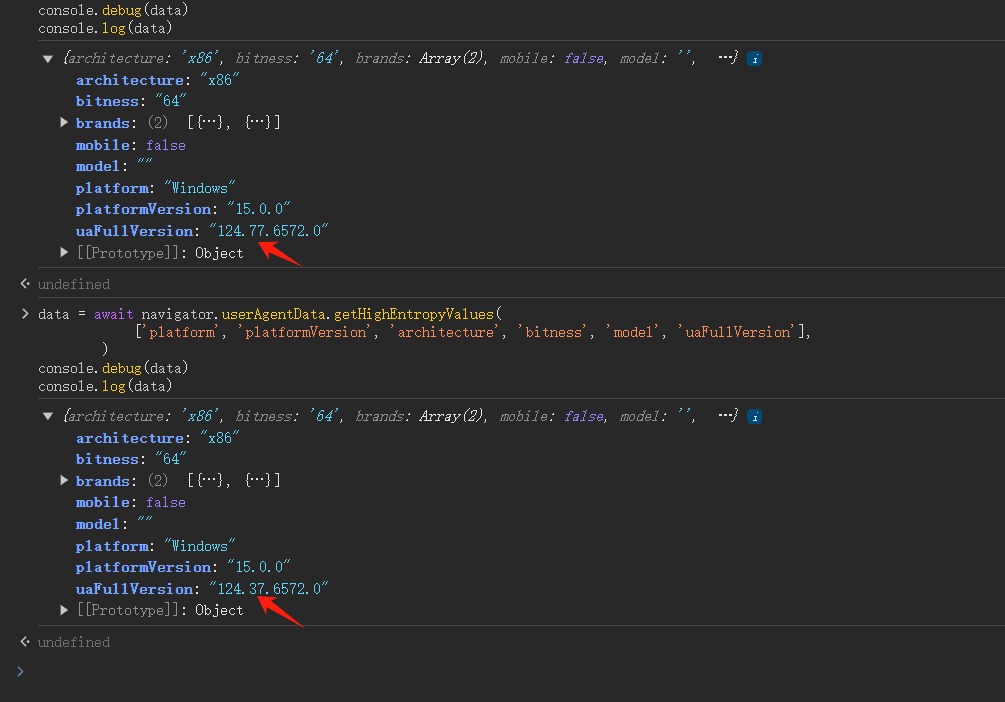This screenshot has height=702, width=1005.
Task: Click second console.log(data) line
Action: click(x=105, y=386)
